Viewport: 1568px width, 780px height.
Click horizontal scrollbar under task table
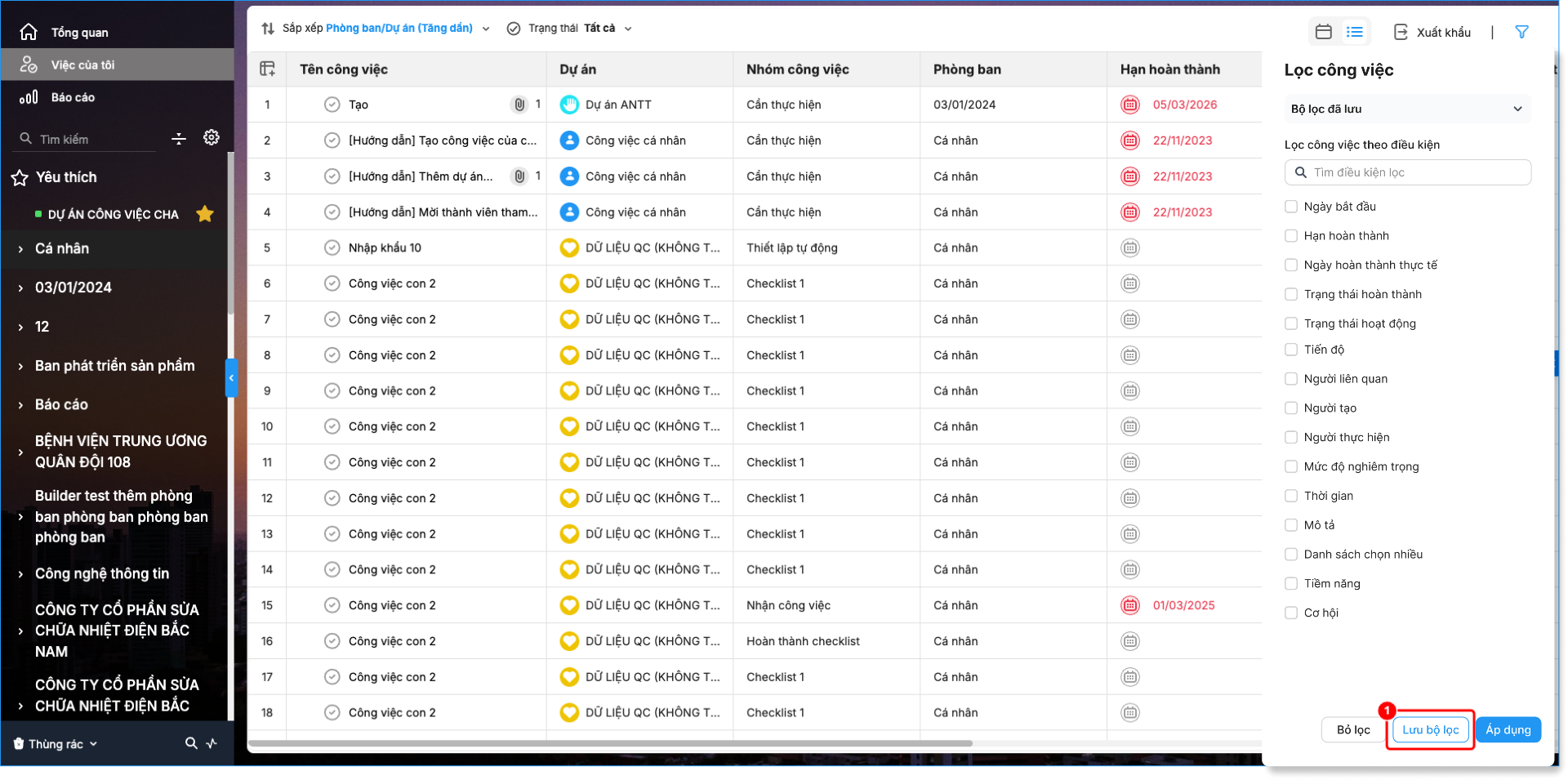tap(610, 743)
